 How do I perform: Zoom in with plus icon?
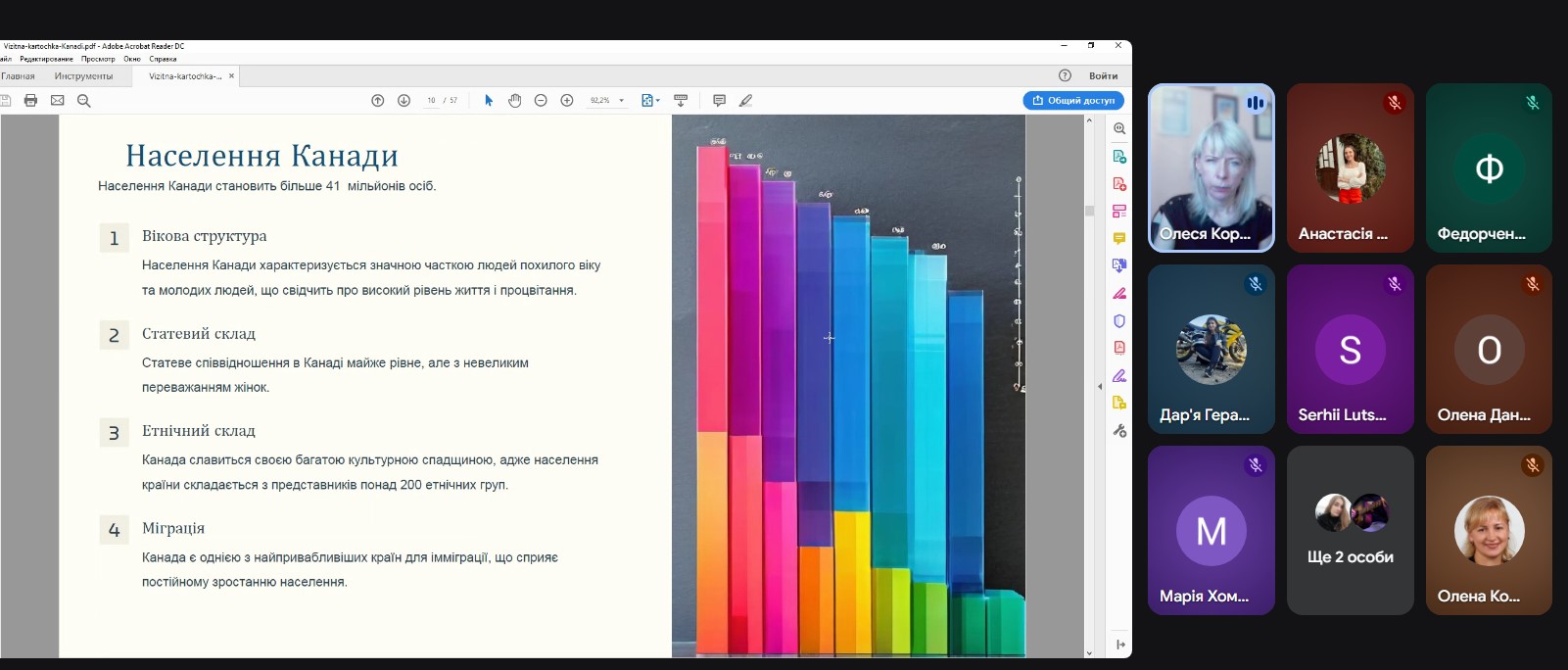click(567, 101)
